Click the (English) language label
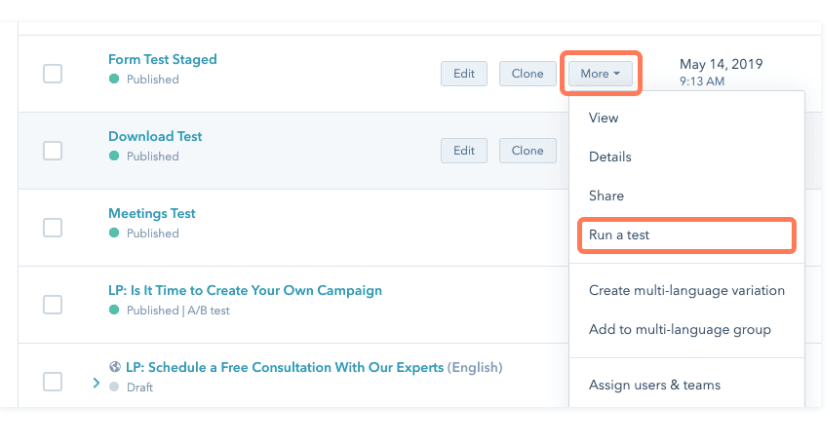Screen dimensions: 830x429 click(475, 368)
